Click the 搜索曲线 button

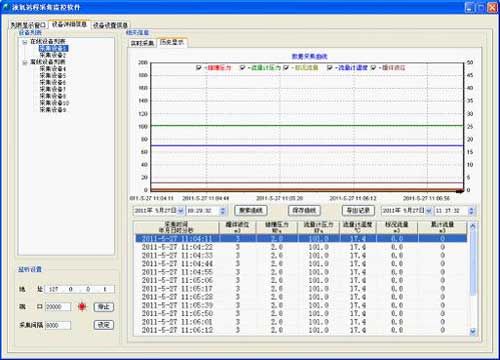tap(251, 210)
